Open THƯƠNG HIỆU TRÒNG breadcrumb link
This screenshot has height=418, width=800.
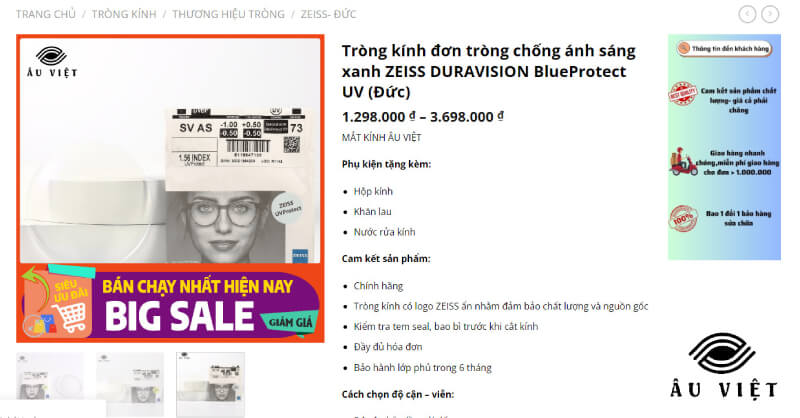229,14
